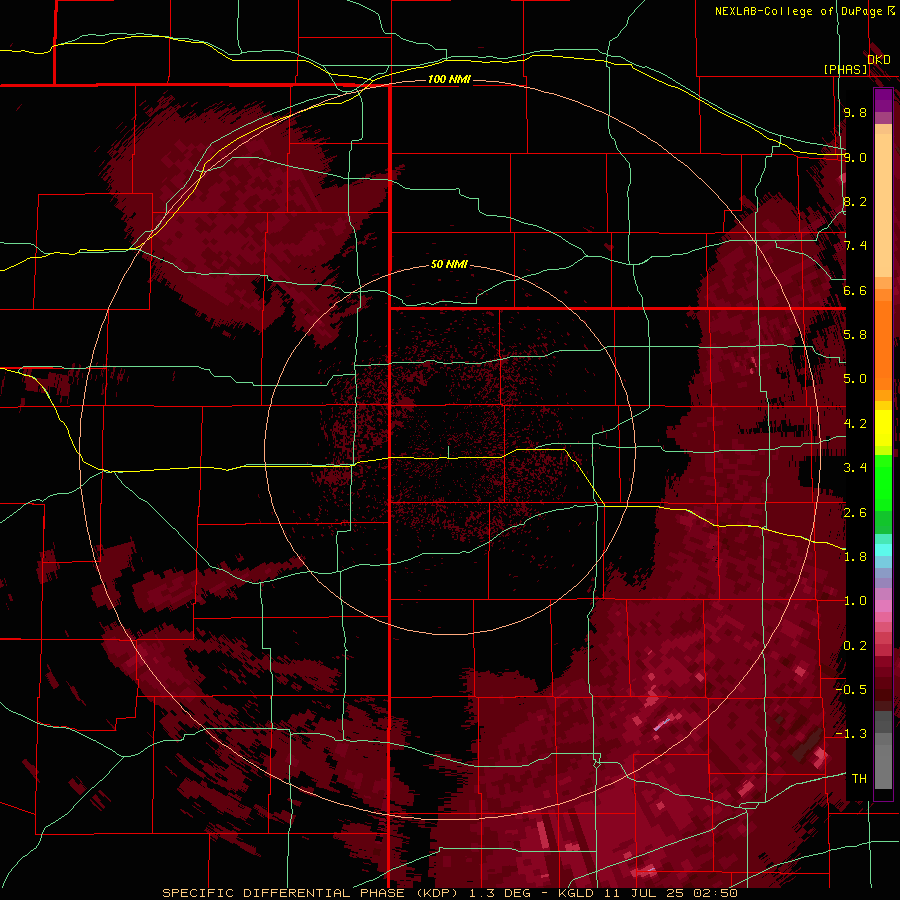Click the 100 NMI range ring label
The width and height of the screenshot is (900, 900).
coord(449,79)
